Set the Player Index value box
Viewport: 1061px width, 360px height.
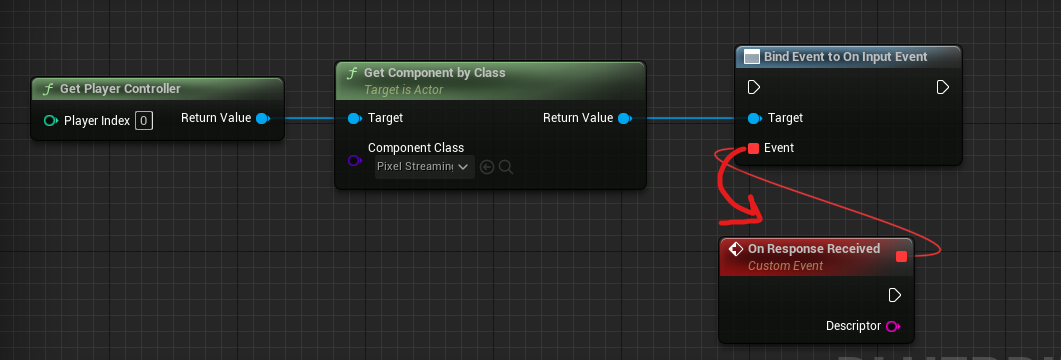coord(143,121)
